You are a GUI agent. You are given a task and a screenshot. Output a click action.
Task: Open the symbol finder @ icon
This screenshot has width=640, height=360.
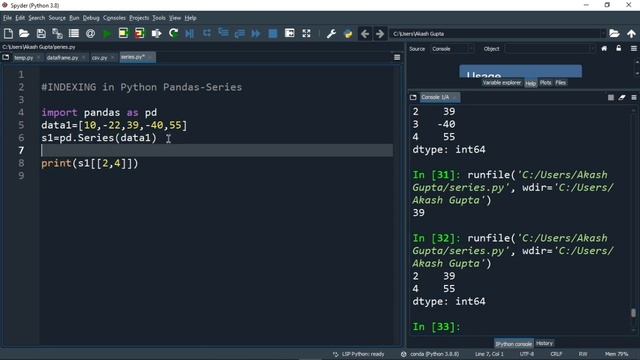(91, 33)
